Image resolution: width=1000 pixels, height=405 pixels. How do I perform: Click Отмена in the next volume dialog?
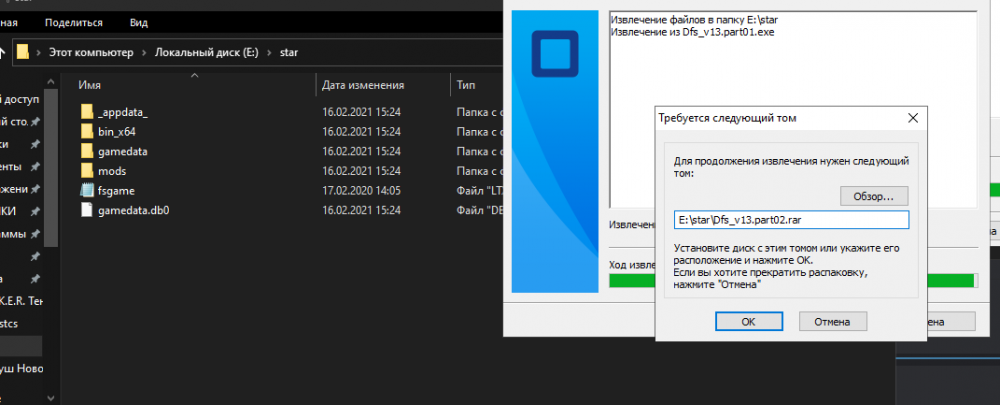pos(832,321)
